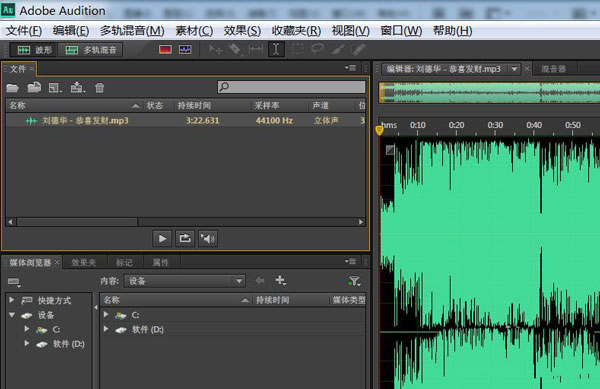Viewport: 600px width, 389px height.
Task: Expand 快捷方式 tree node
Action: tap(12, 300)
